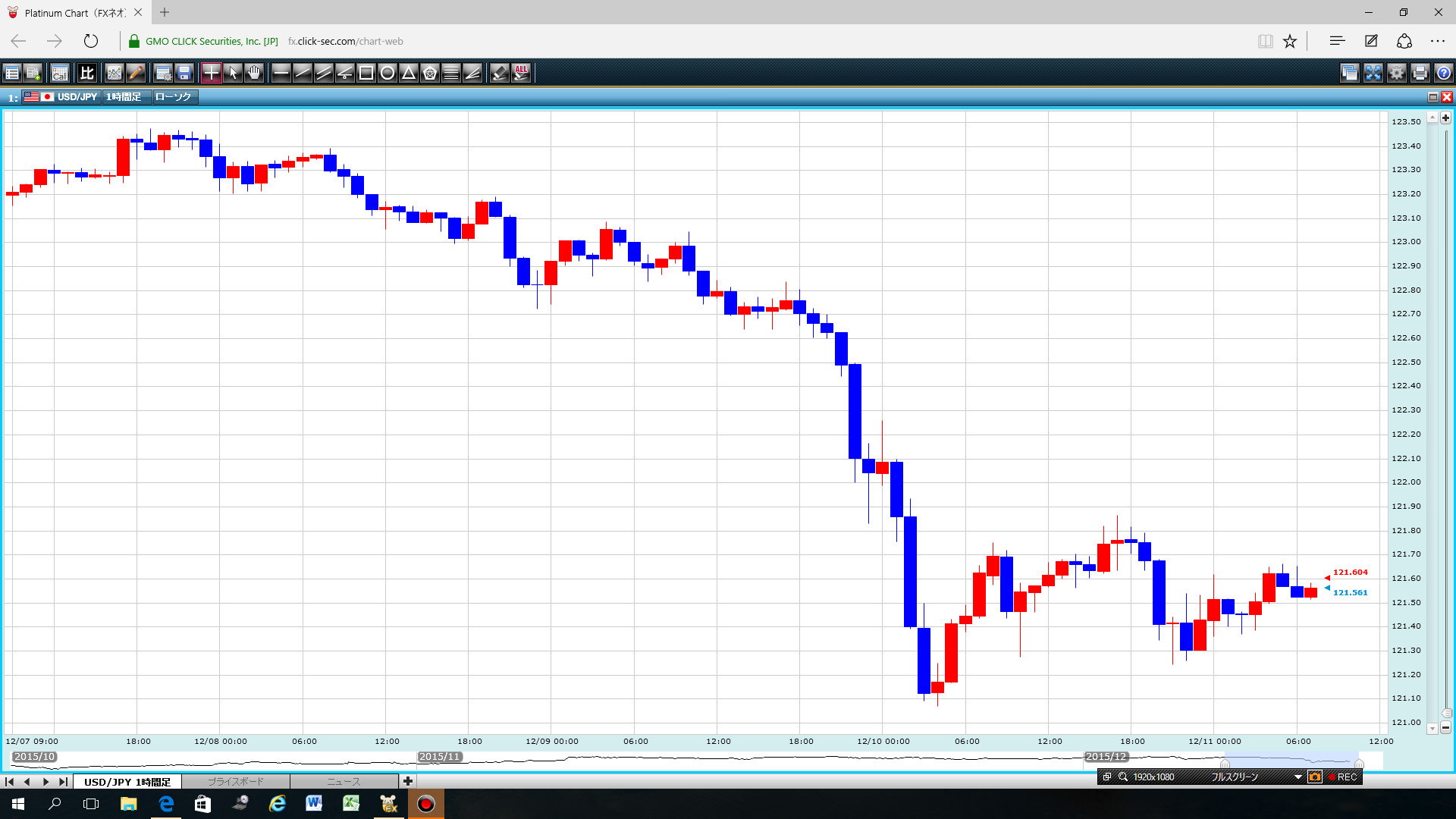The height and width of the screenshot is (819, 1456).
Task: Click the save chart floppy icon
Action: [184, 73]
